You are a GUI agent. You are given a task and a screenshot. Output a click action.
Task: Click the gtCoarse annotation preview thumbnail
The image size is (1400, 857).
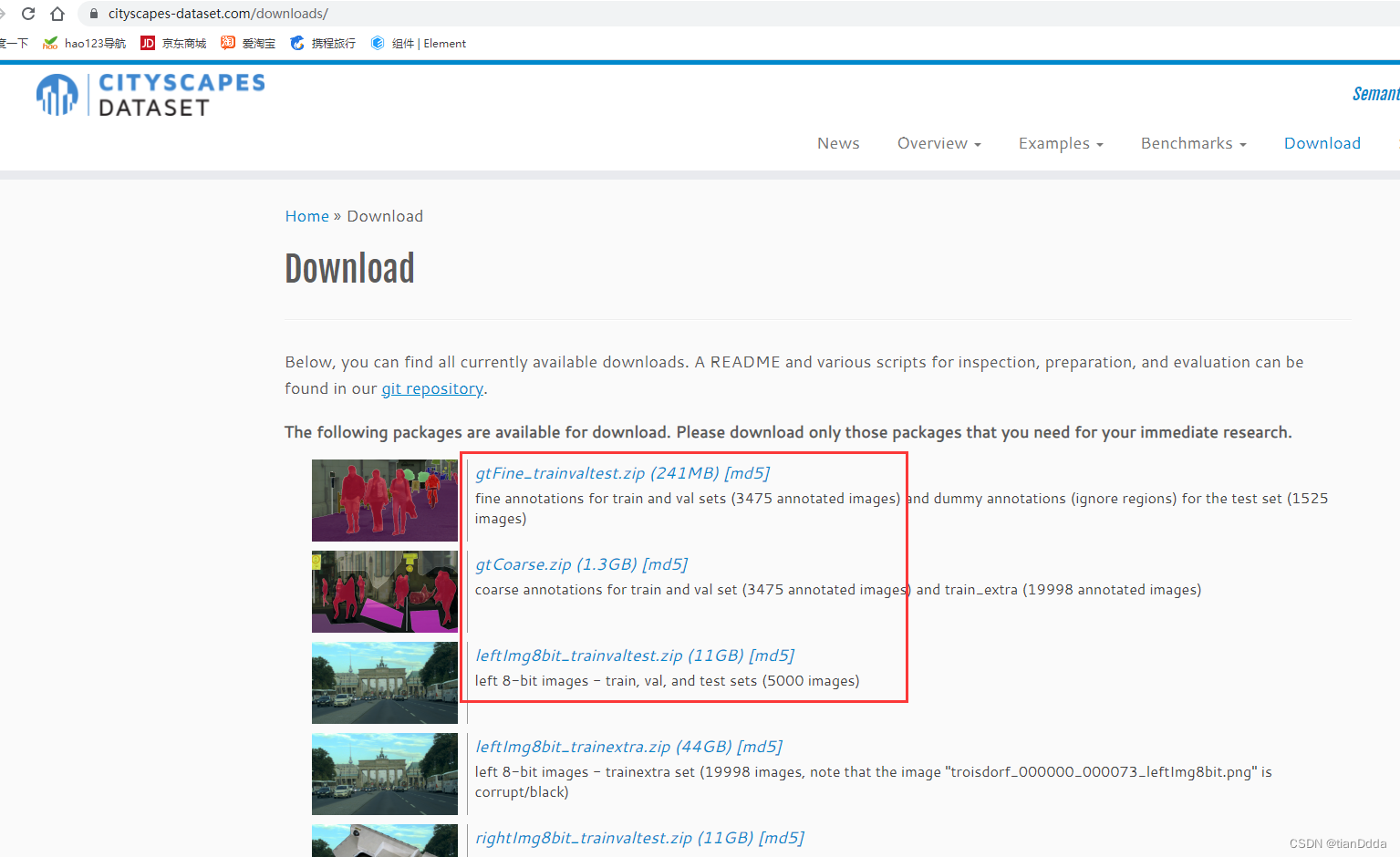pyautogui.click(x=384, y=591)
